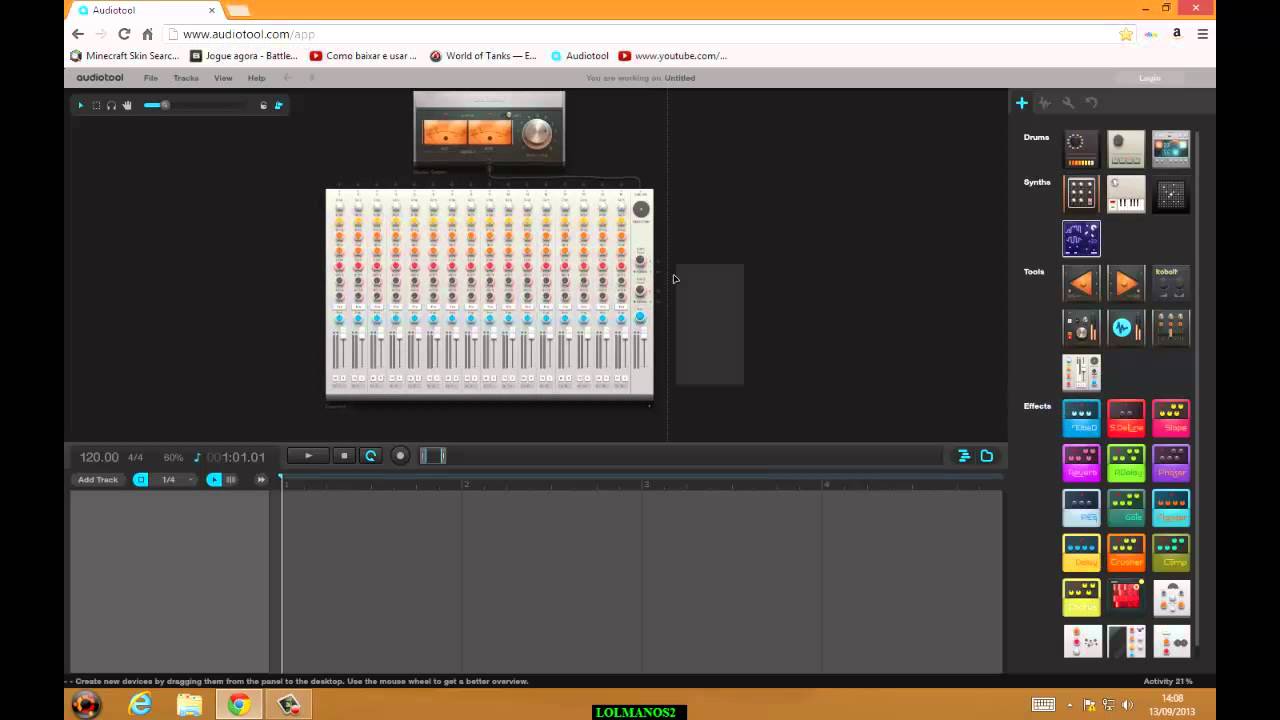Viewport: 1280px width, 720px height.
Task: Select the pink Slope effect pedal
Action: click(x=1171, y=418)
